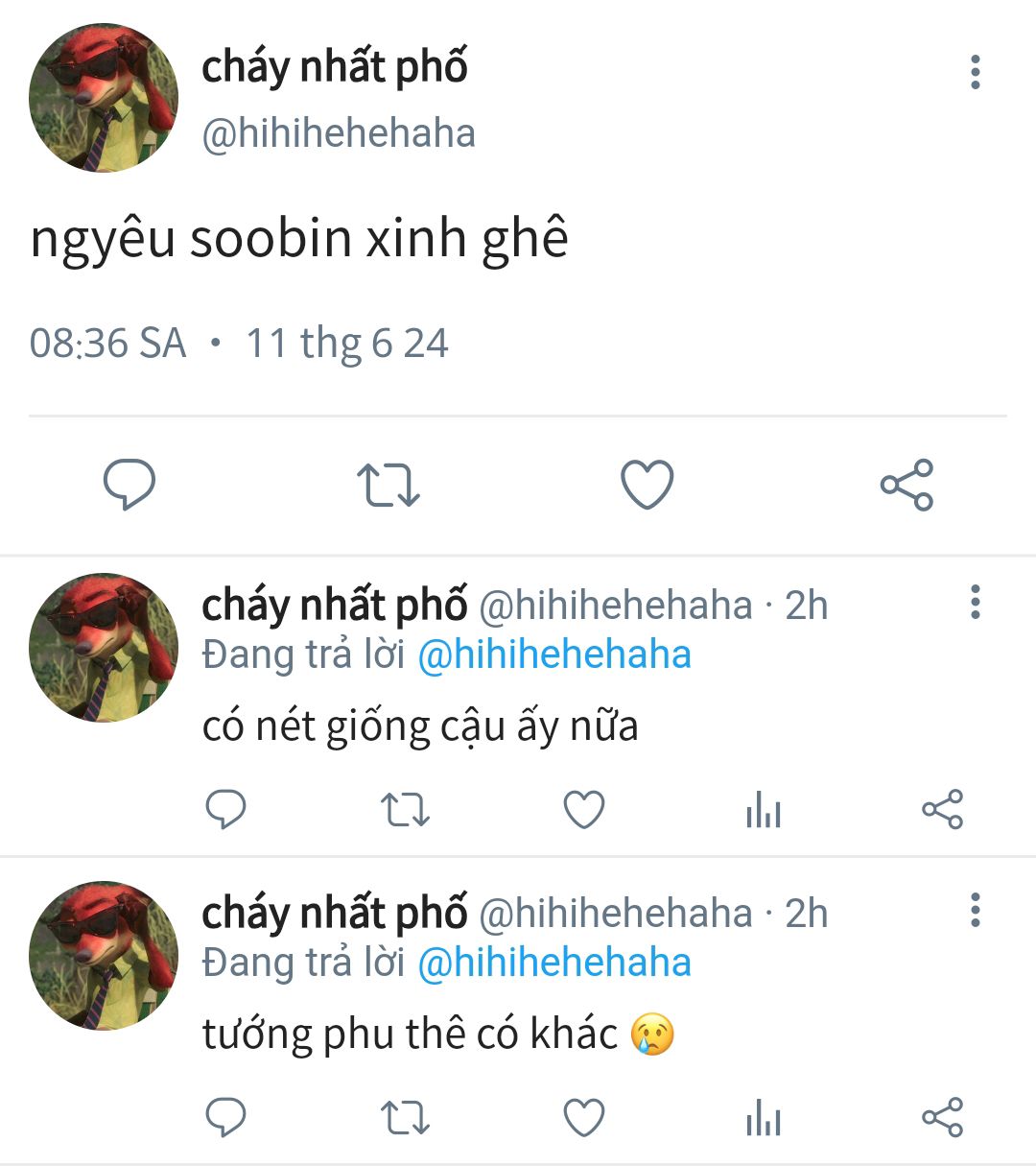Open the main tweet's profile avatar

coord(104,99)
